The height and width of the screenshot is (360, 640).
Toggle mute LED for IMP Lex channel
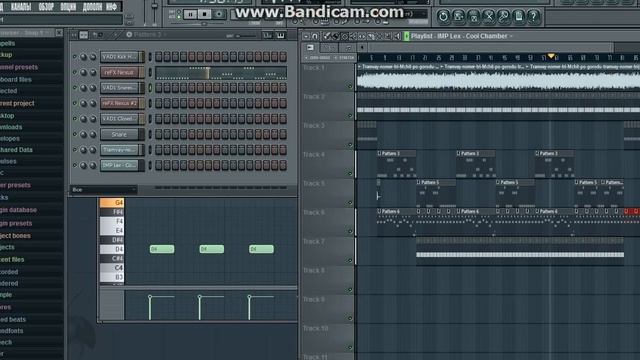pos(75,165)
